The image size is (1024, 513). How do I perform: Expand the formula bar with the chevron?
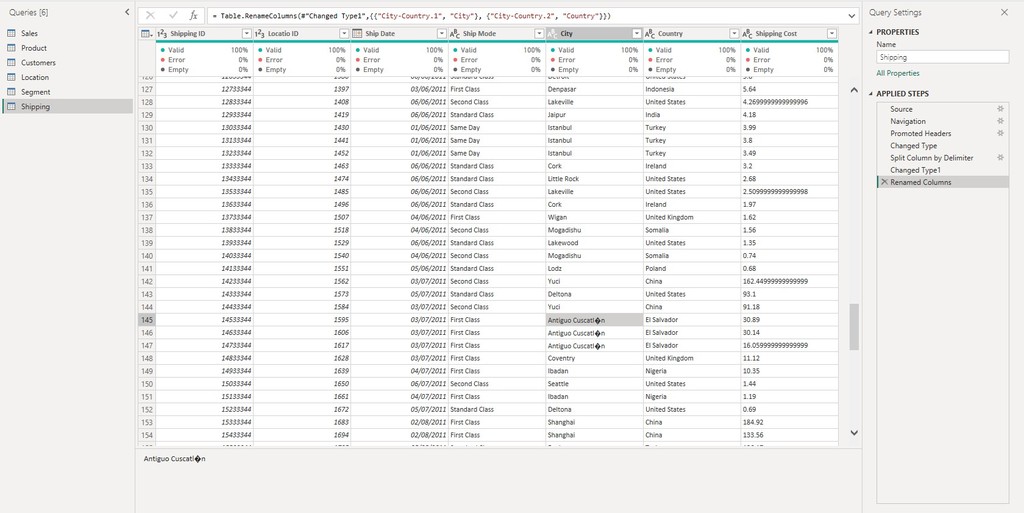tap(852, 15)
